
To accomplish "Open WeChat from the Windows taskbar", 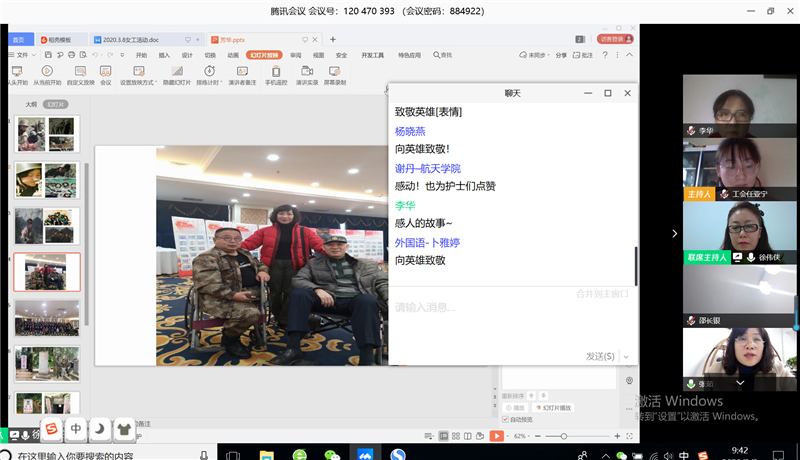I will click(332, 454).
